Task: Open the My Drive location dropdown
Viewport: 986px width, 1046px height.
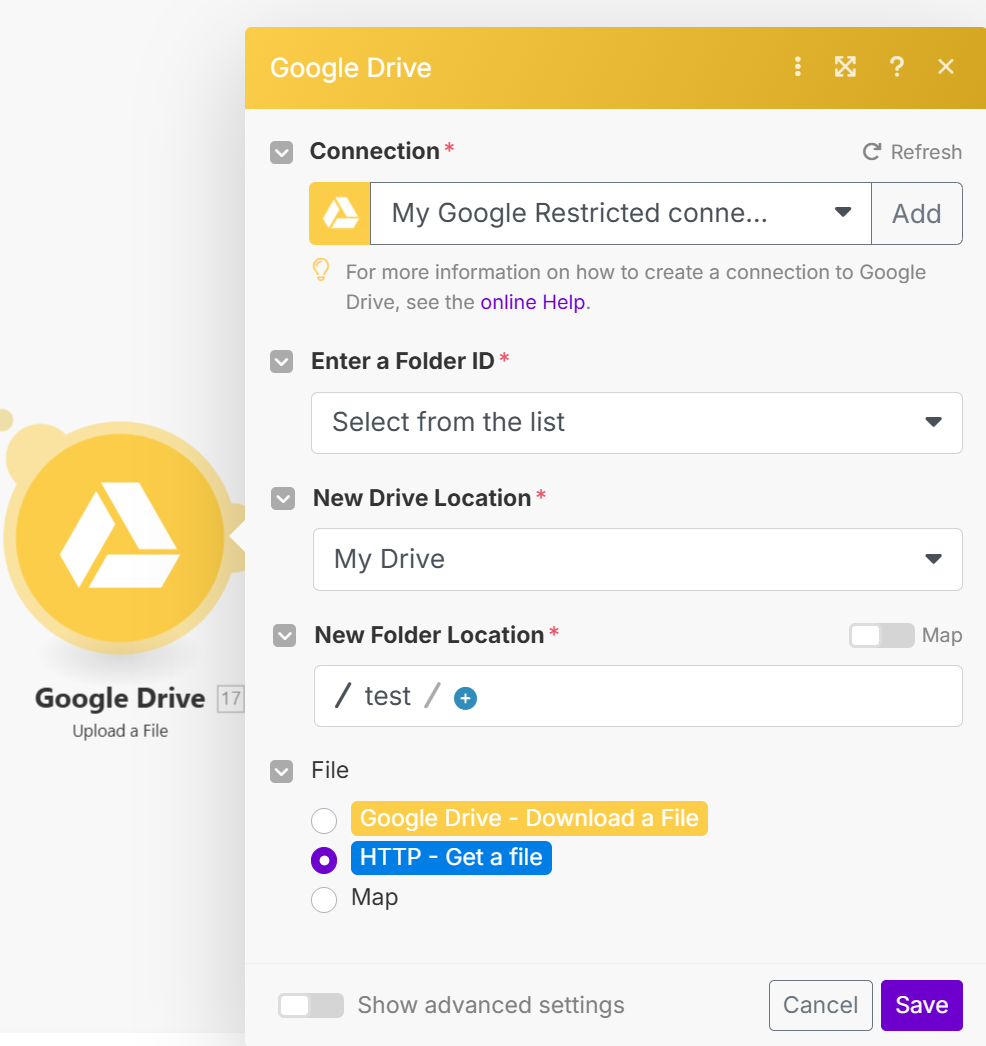Action: [638, 559]
